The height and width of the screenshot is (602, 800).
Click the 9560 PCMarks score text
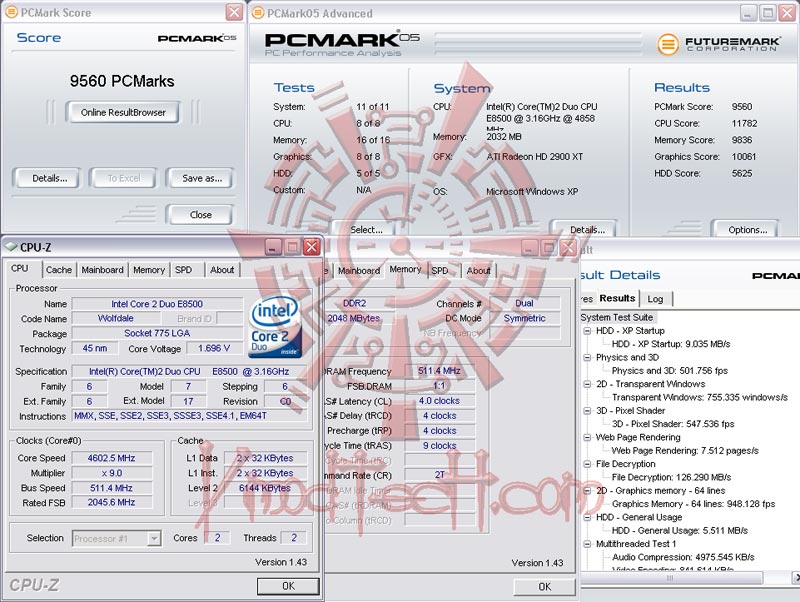pos(122,81)
